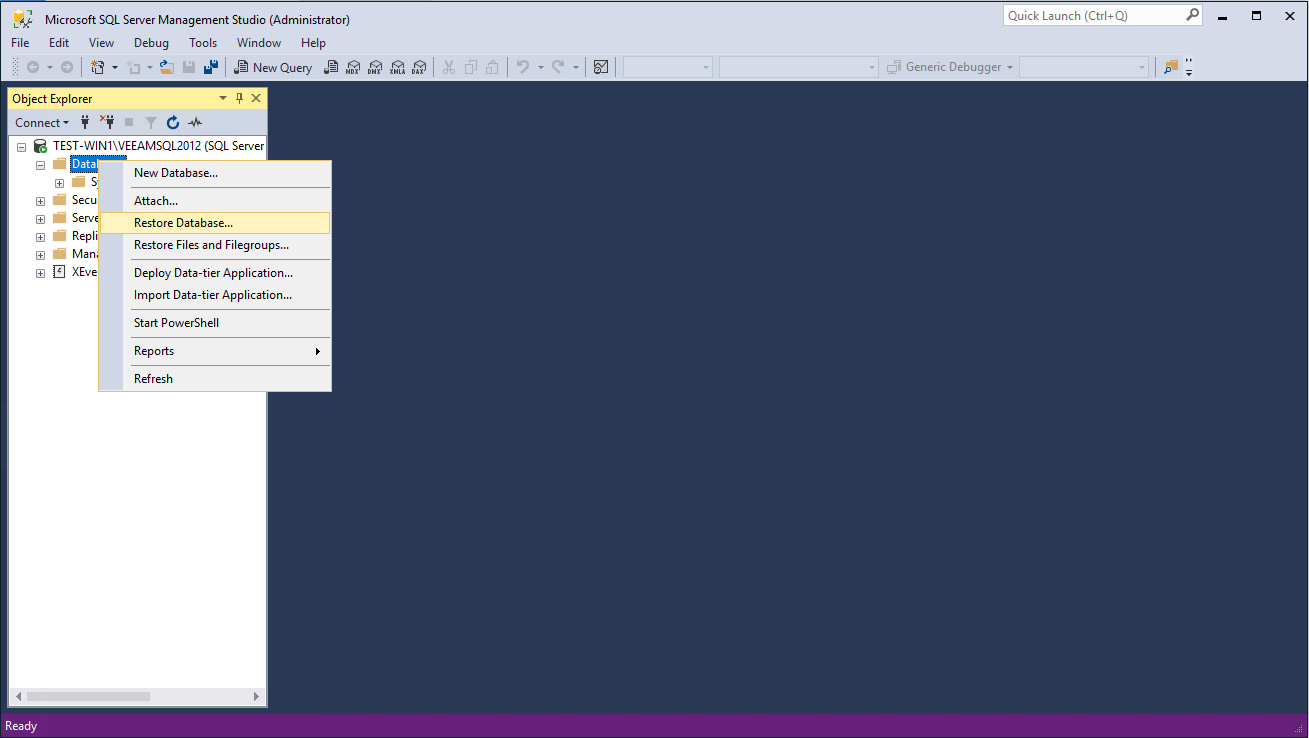Toggle auto-hide pin for Object Explorer
This screenshot has width=1309, height=738.
[239, 98]
